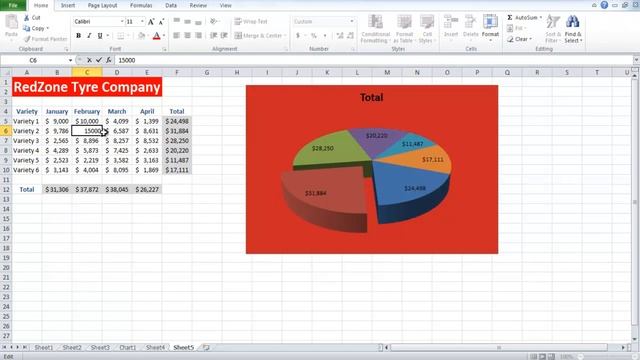The width and height of the screenshot is (640, 360).
Task: Click the Insert Worksheet icon
Action: (206, 347)
